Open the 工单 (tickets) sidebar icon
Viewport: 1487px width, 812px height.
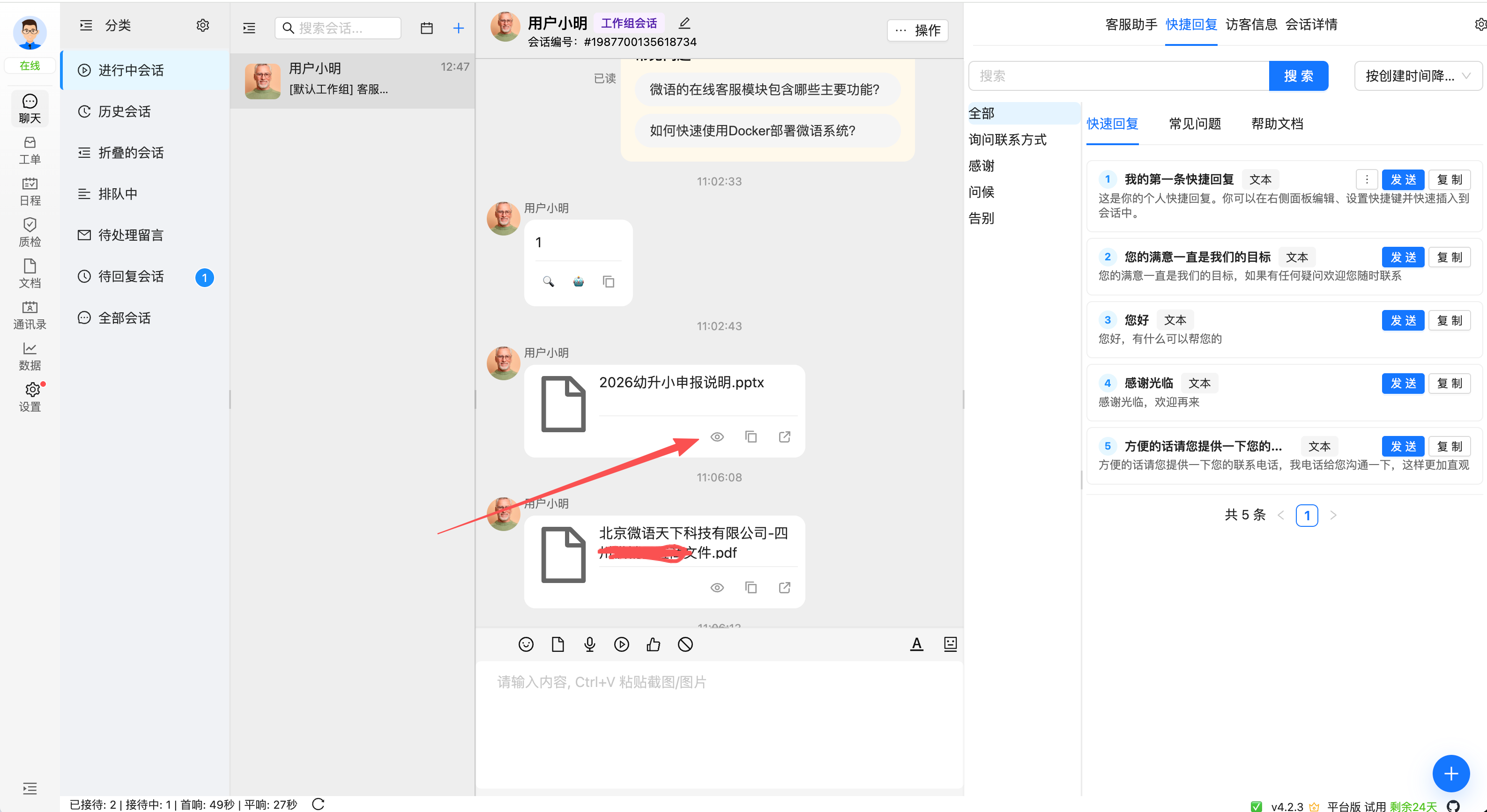tap(30, 150)
